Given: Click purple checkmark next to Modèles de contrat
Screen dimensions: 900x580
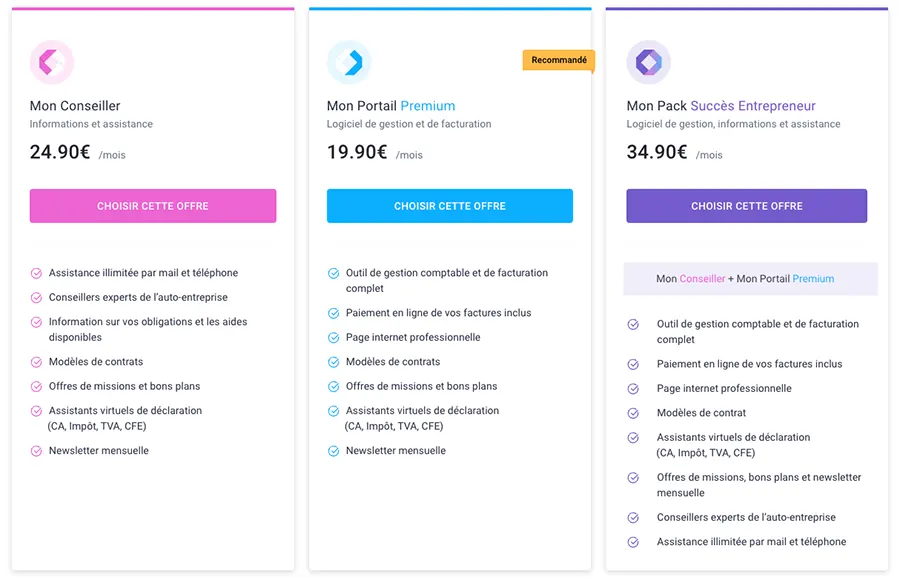Looking at the screenshot, I should (x=633, y=413).
